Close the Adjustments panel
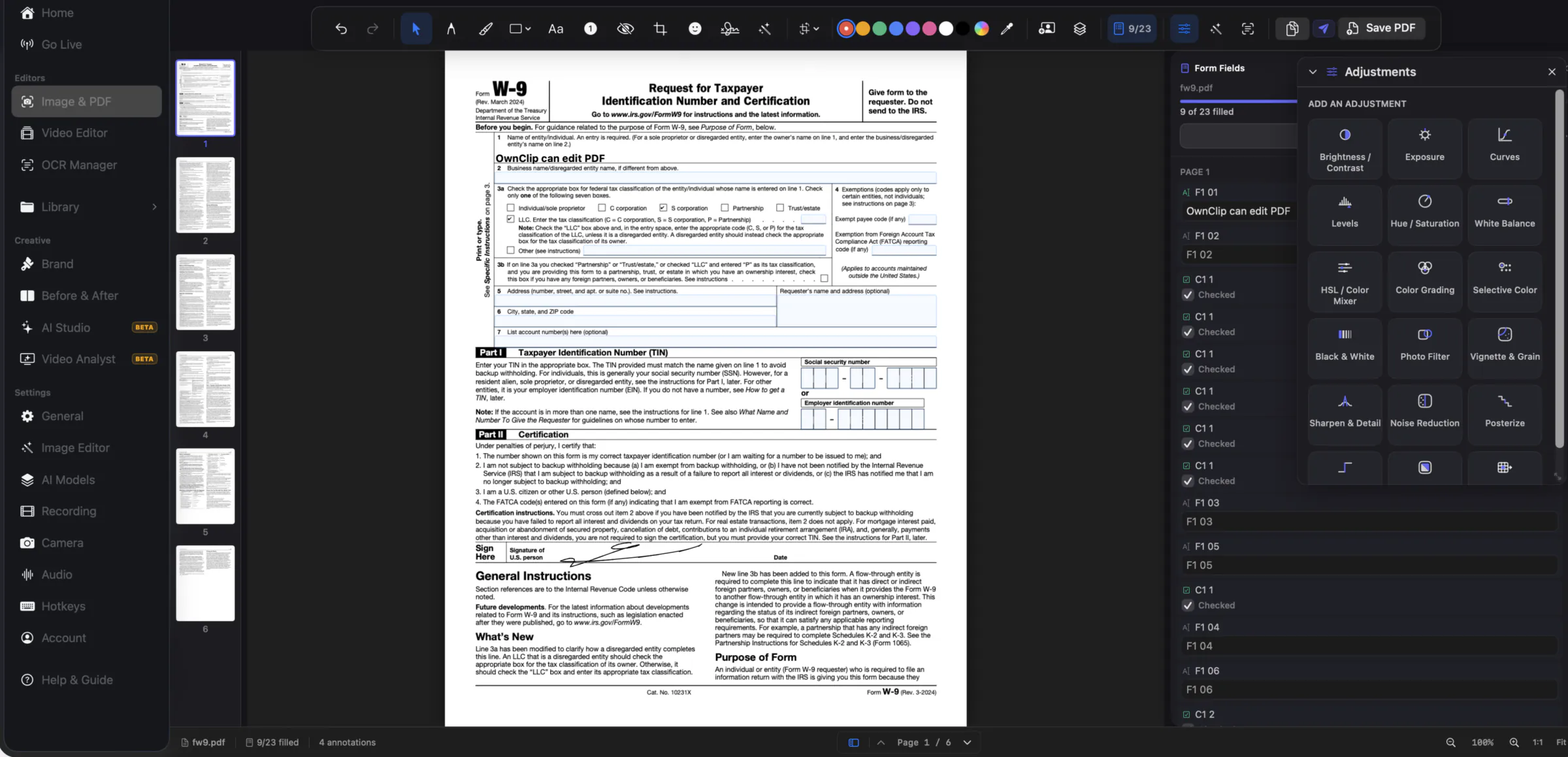Screen dimensions: 1568x757 1552,72
